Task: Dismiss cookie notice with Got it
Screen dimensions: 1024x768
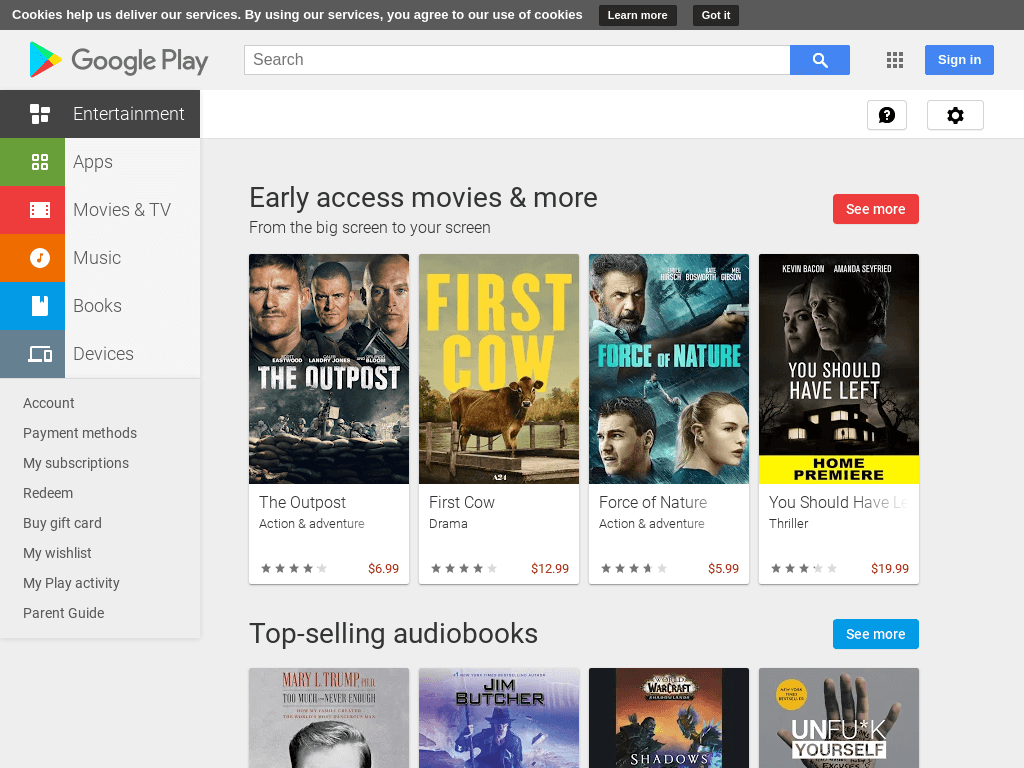Action: (716, 15)
